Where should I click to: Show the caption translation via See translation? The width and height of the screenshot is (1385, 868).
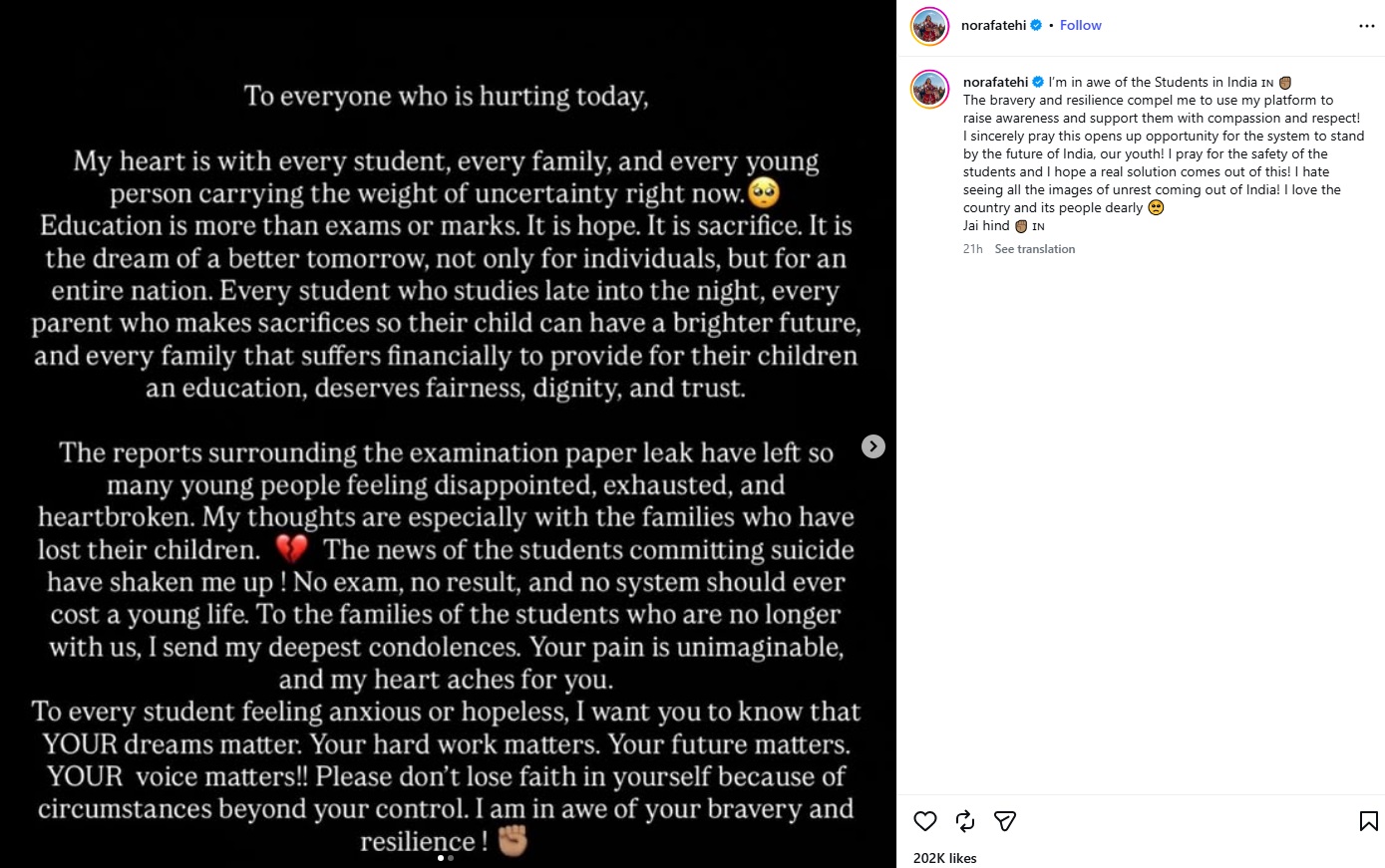click(1035, 249)
